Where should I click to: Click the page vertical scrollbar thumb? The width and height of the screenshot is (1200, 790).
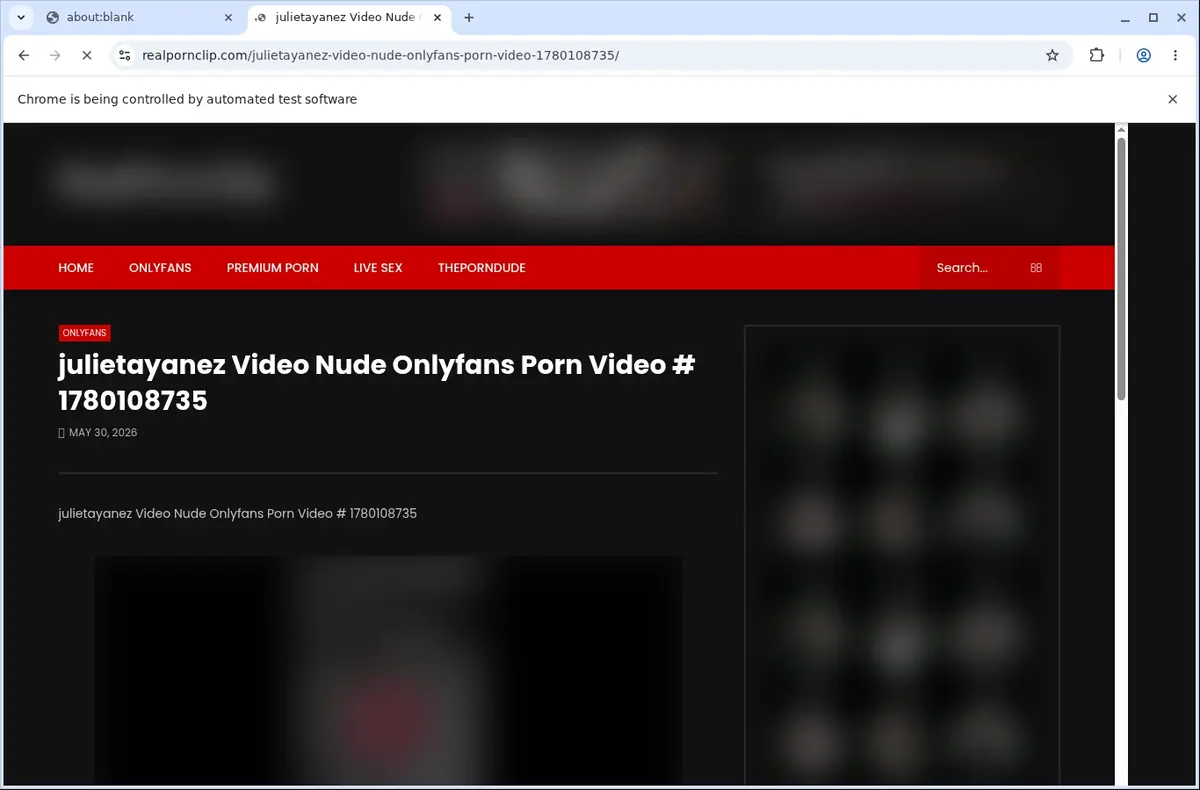1121,270
